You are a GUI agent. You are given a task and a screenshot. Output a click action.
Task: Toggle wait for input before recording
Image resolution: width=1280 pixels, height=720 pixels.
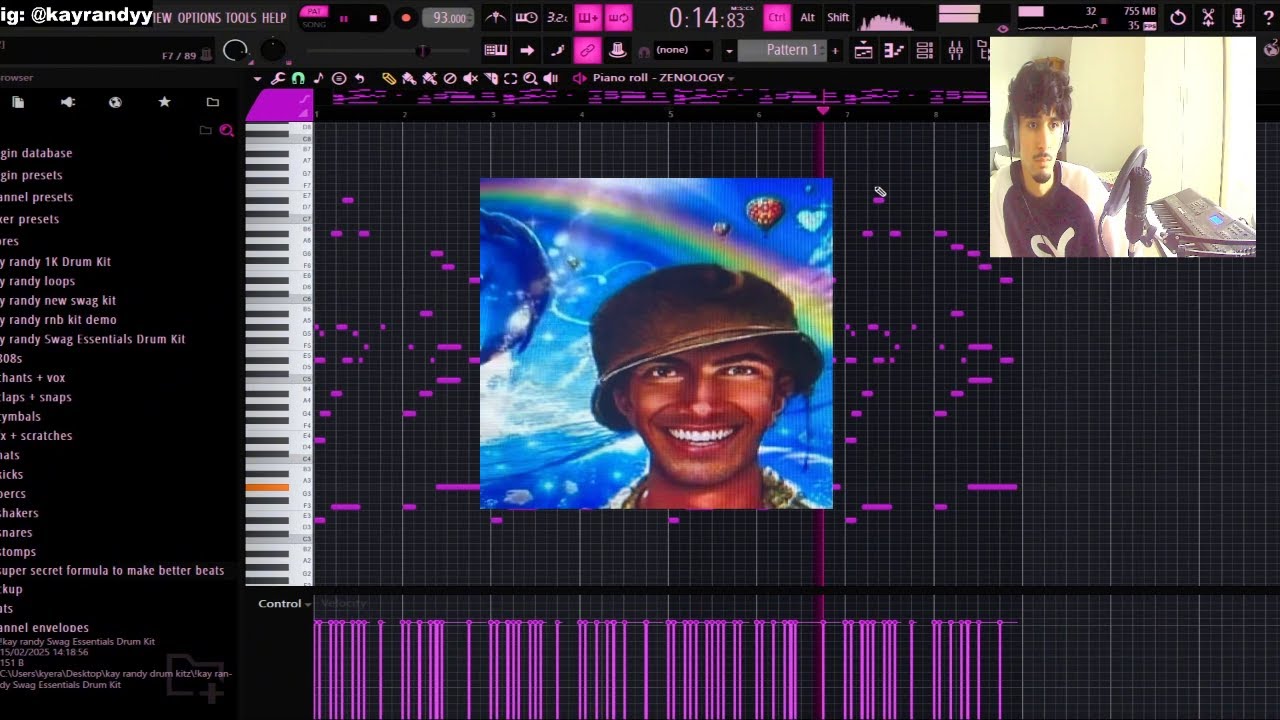[526, 17]
